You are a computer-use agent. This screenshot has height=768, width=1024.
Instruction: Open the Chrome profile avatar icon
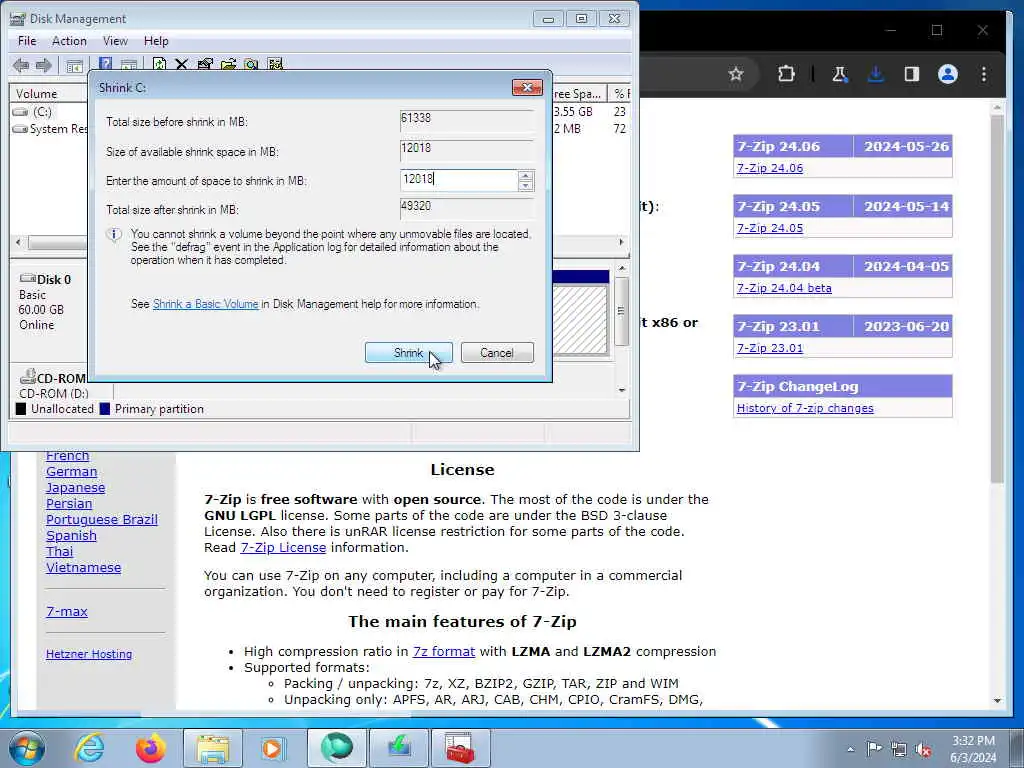(948, 74)
